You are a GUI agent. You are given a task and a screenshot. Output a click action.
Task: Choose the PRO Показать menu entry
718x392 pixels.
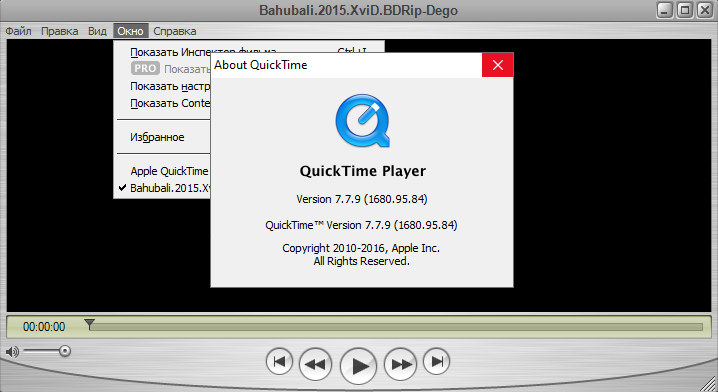pyautogui.click(x=163, y=69)
